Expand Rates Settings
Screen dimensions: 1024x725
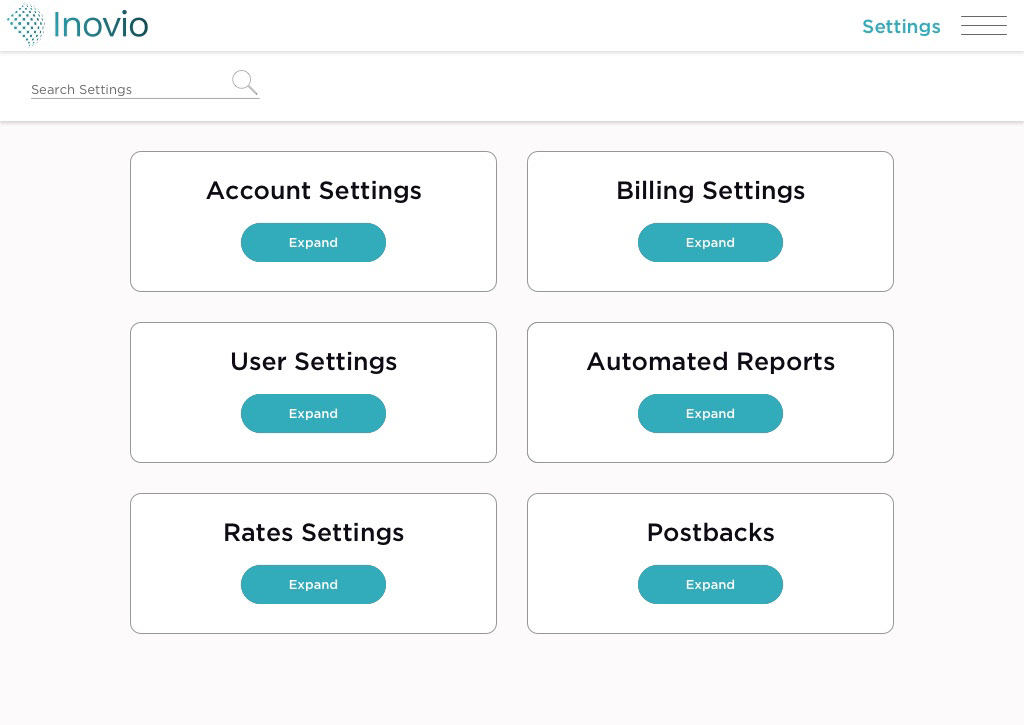[x=313, y=585]
